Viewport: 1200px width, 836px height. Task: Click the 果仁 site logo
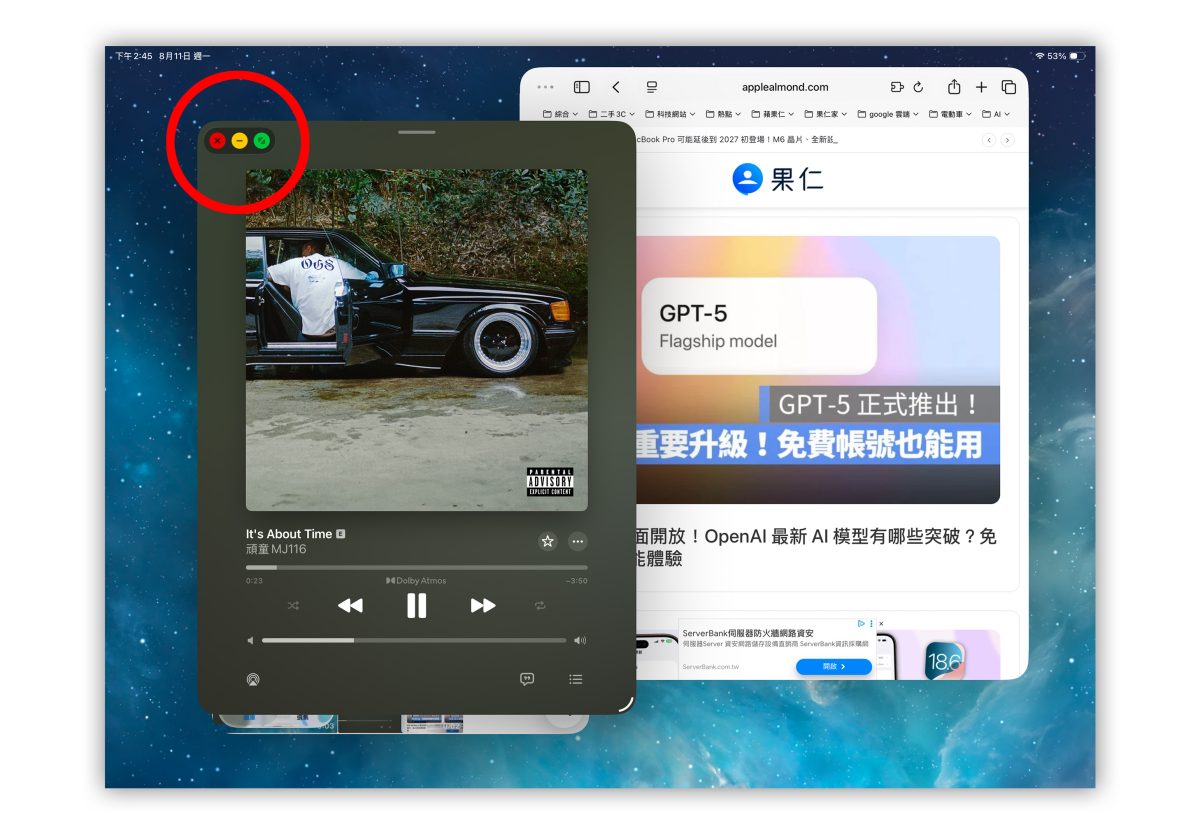pos(778,179)
